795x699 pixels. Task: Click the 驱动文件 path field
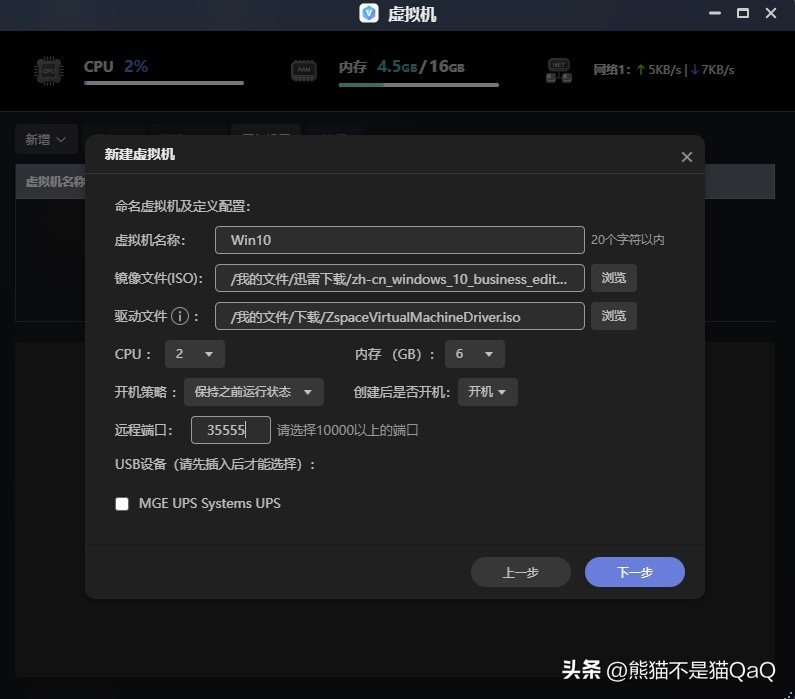pos(400,316)
